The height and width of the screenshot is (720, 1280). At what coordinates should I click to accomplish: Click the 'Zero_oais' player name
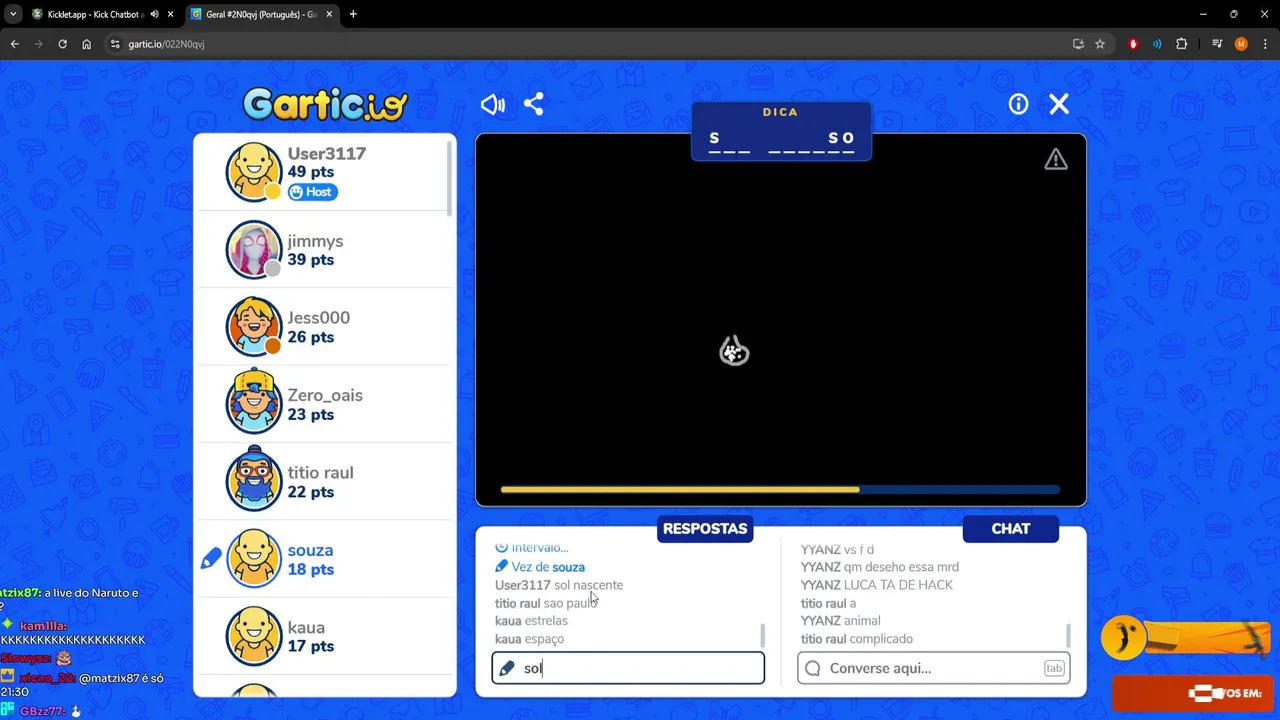tap(325, 395)
